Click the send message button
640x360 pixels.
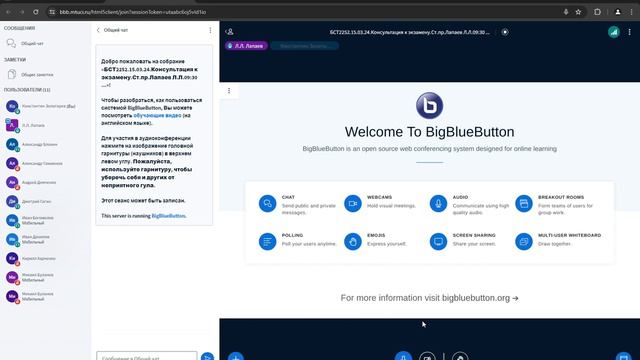pos(207,356)
